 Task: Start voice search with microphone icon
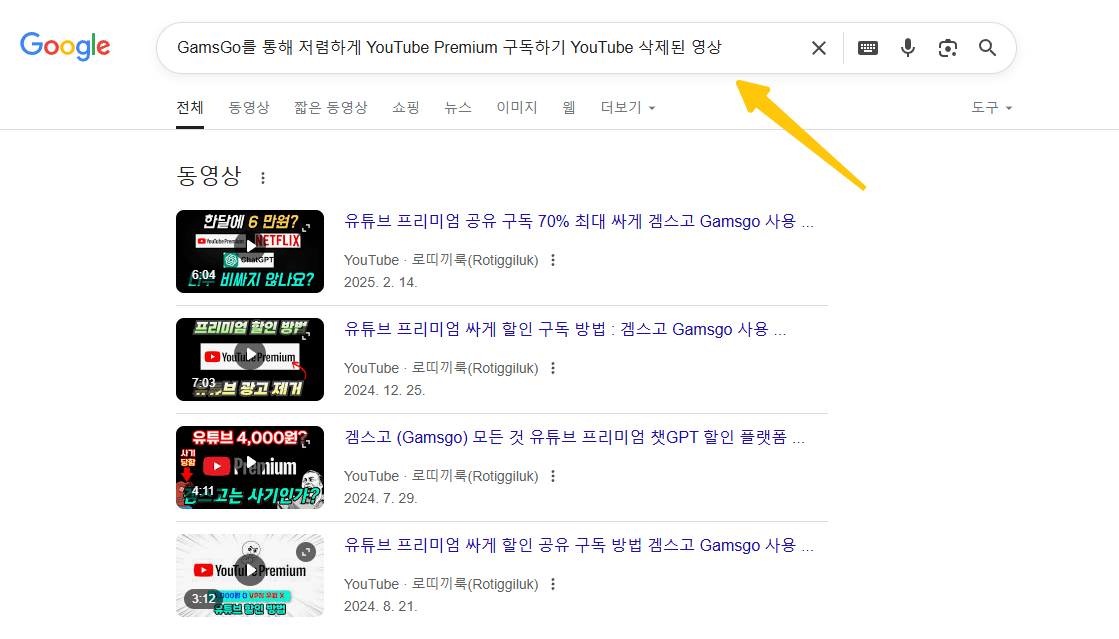908,48
